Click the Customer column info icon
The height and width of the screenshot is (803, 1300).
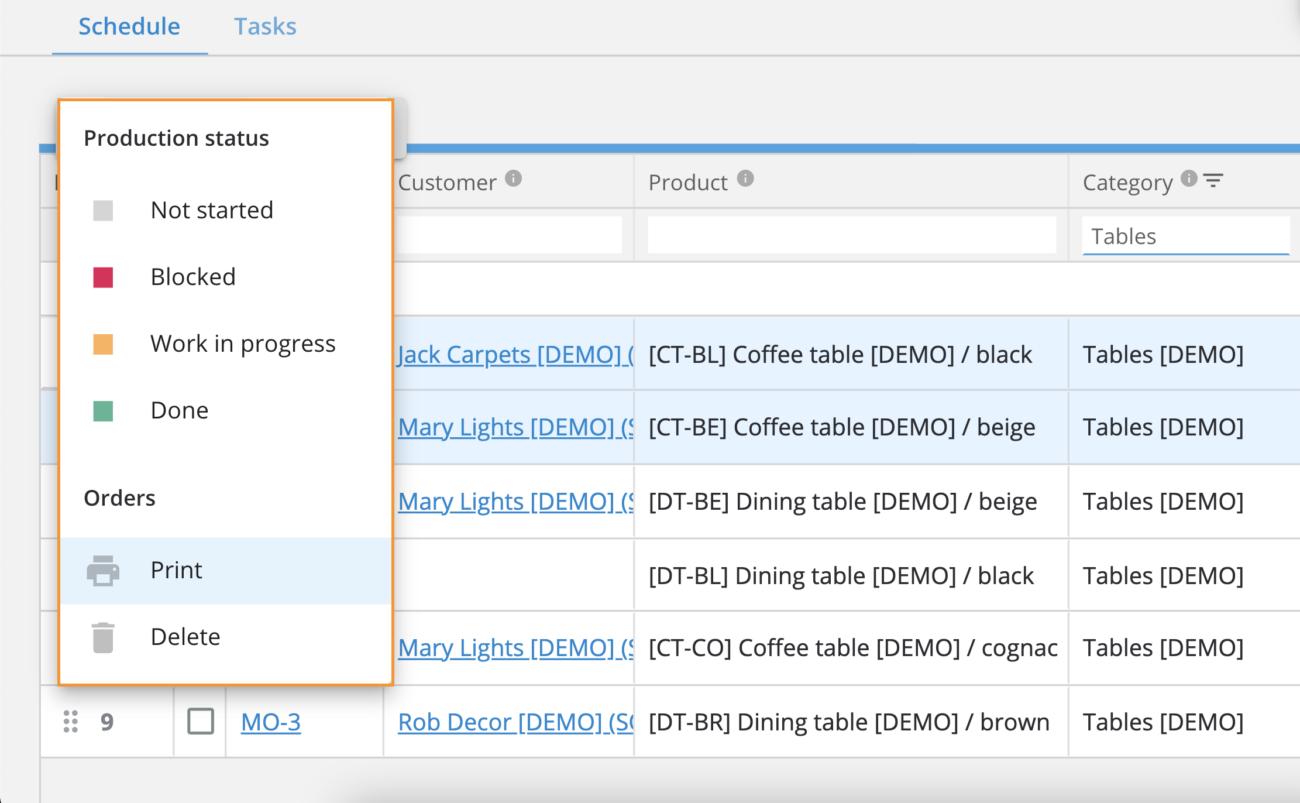(513, 179)
